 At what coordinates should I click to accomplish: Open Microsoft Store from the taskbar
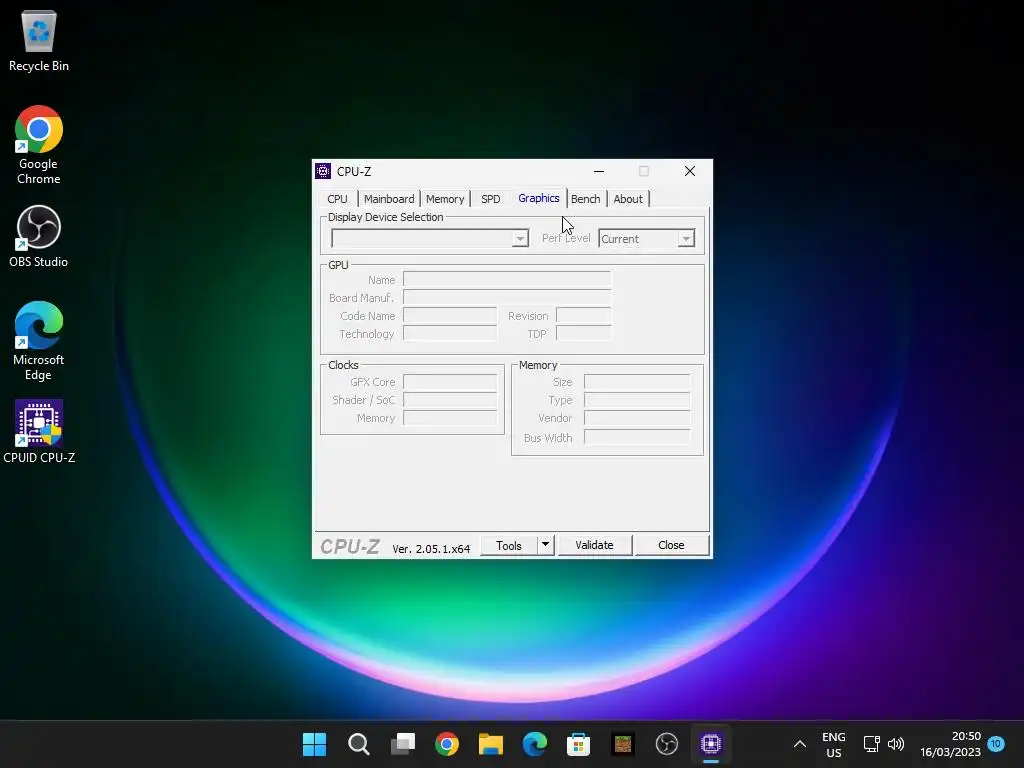click(x=579, y=744)
